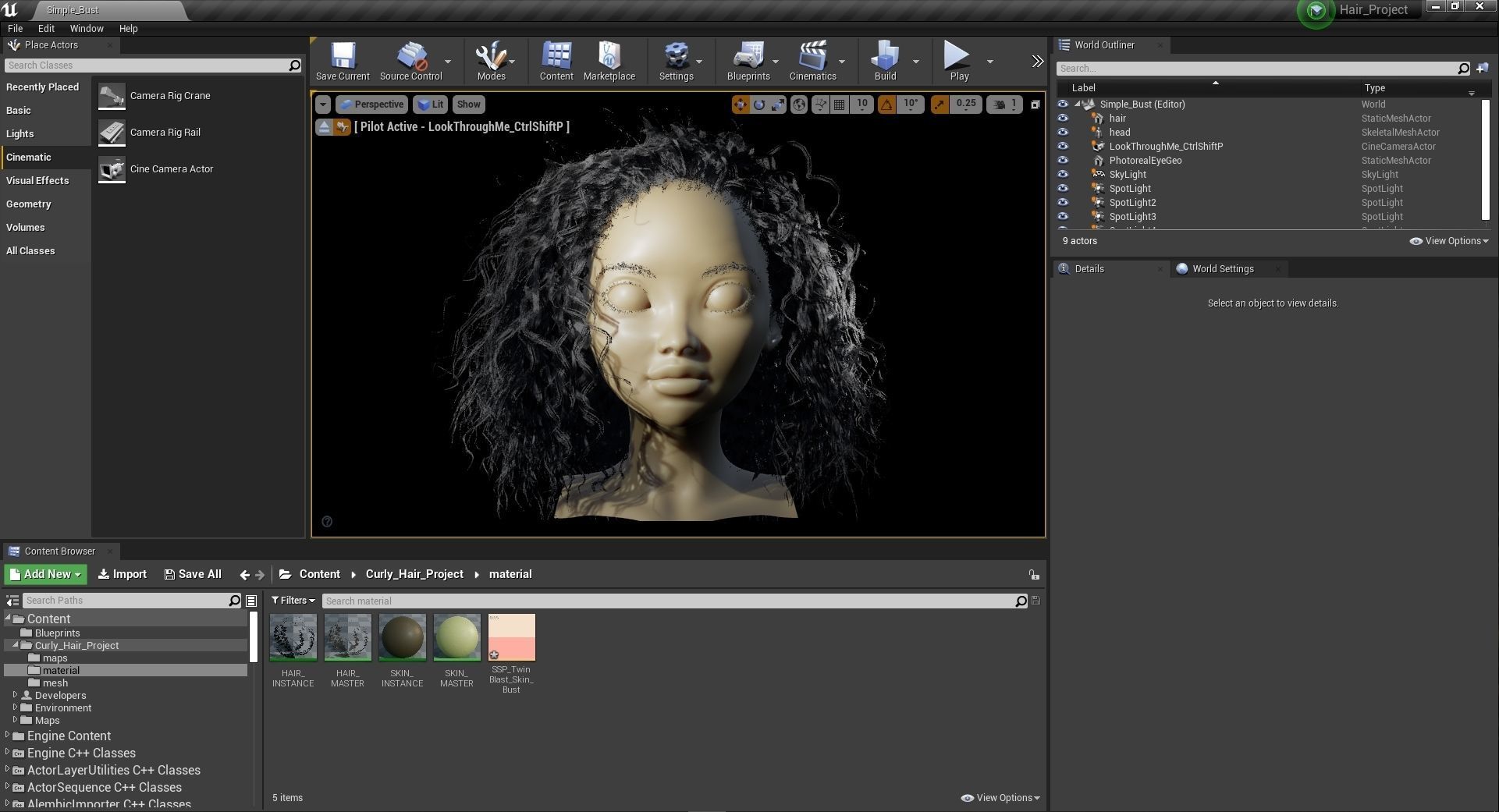The height and width of the screenshot is (812, 1499).
Task: Select the scale gizmo mode in viewport
Action: coord(777,104)
